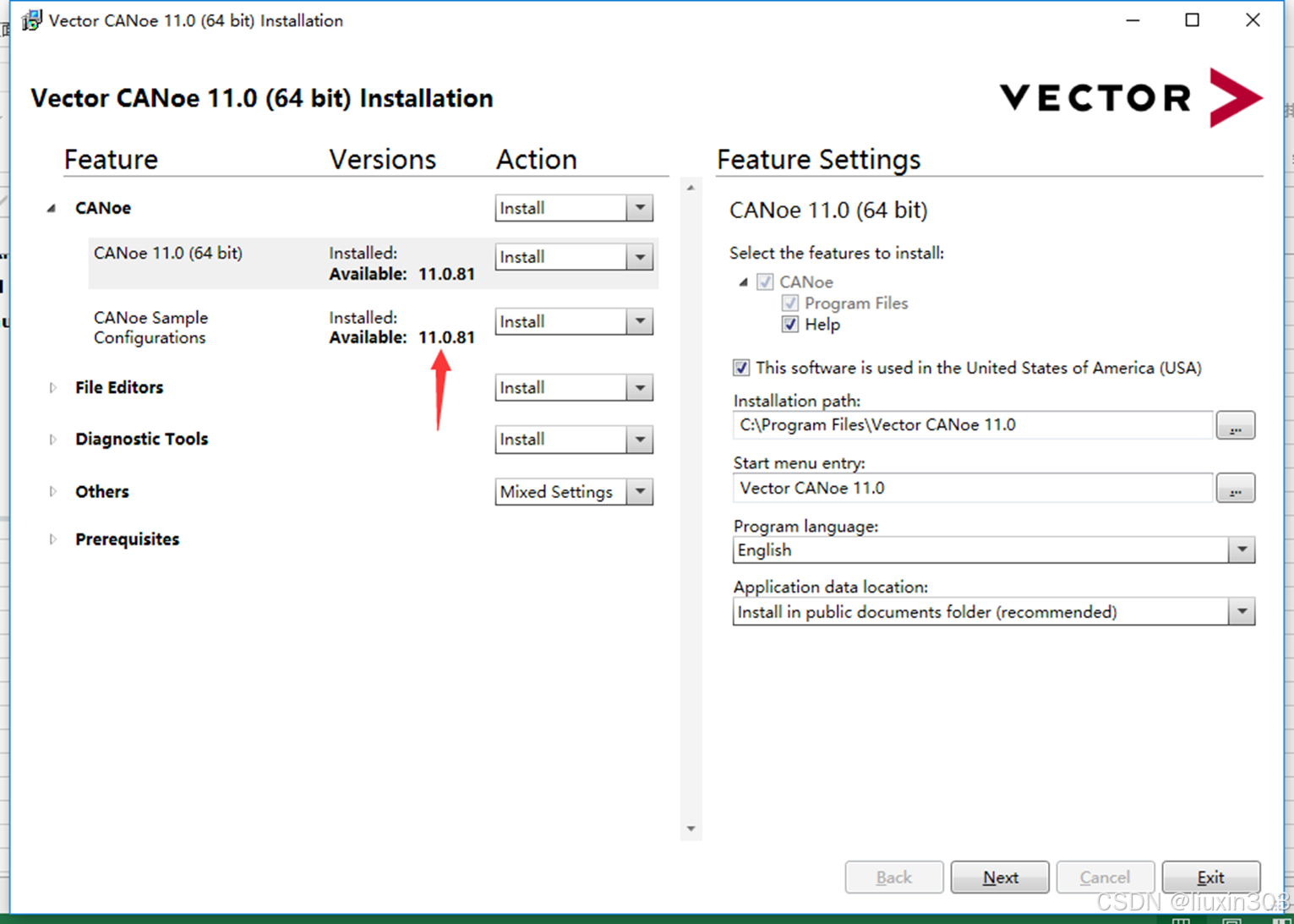Click the Installation path field
This screenshot has height=924, width=1294.
click(973, 425)
